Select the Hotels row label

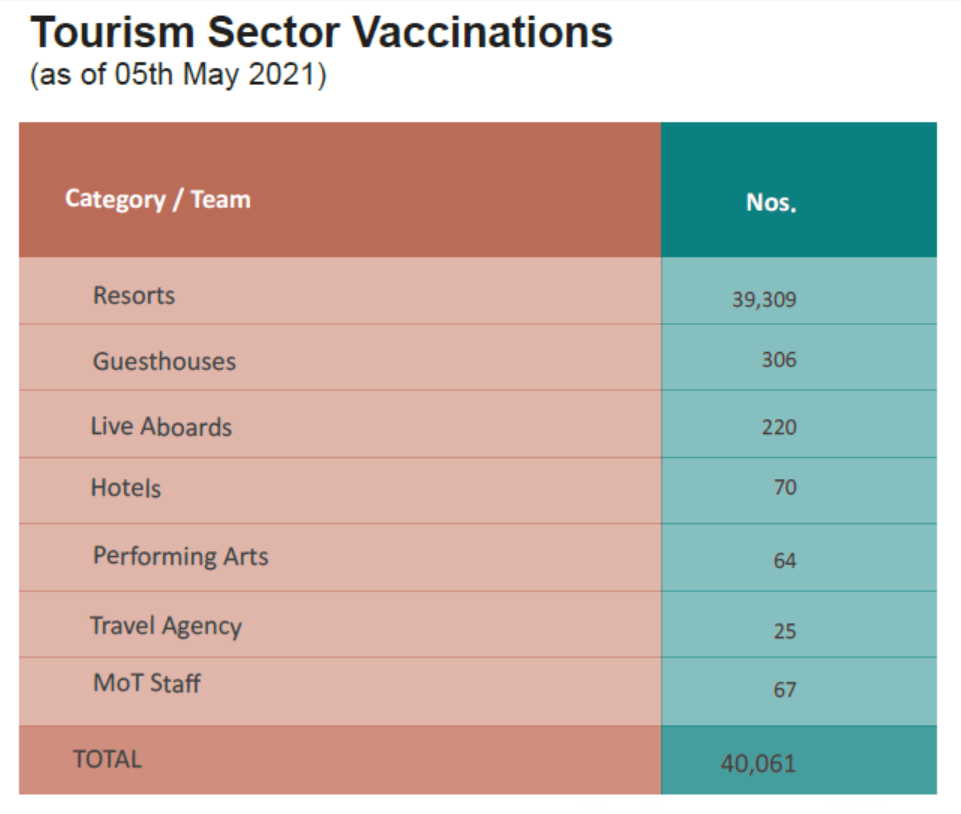[x=126, y=488]
